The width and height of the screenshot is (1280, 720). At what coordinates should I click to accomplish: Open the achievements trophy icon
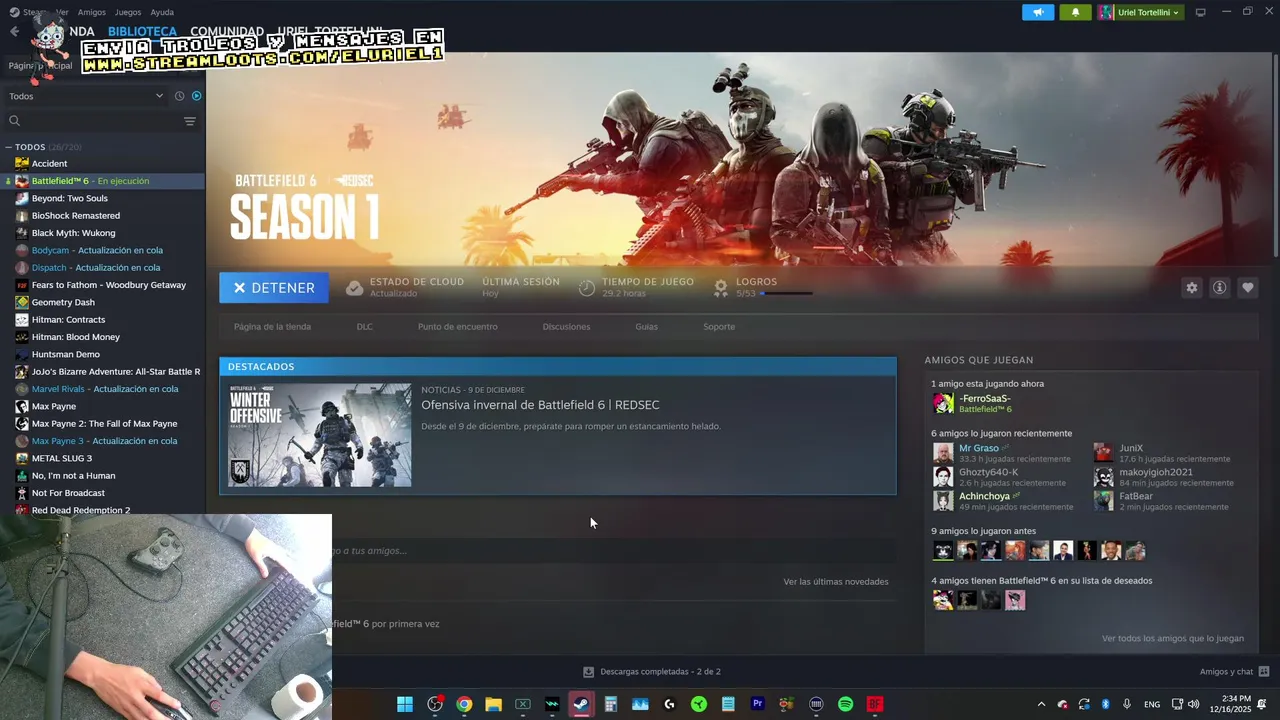coord(721,288)
